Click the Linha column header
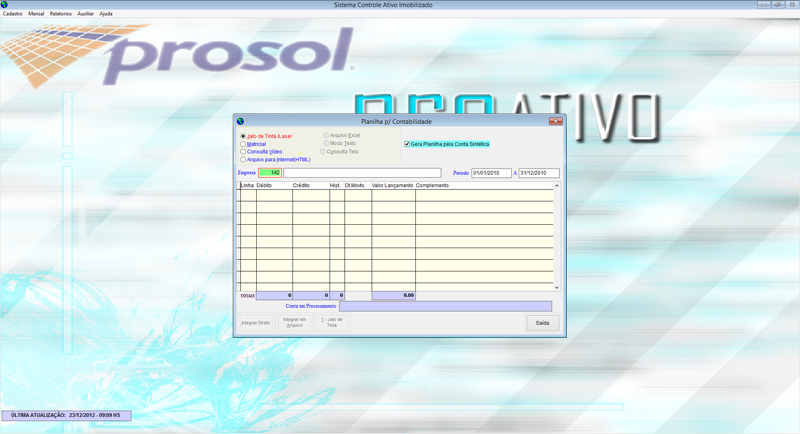Screen dimensions: 800x434 click(x=247, y=186)
